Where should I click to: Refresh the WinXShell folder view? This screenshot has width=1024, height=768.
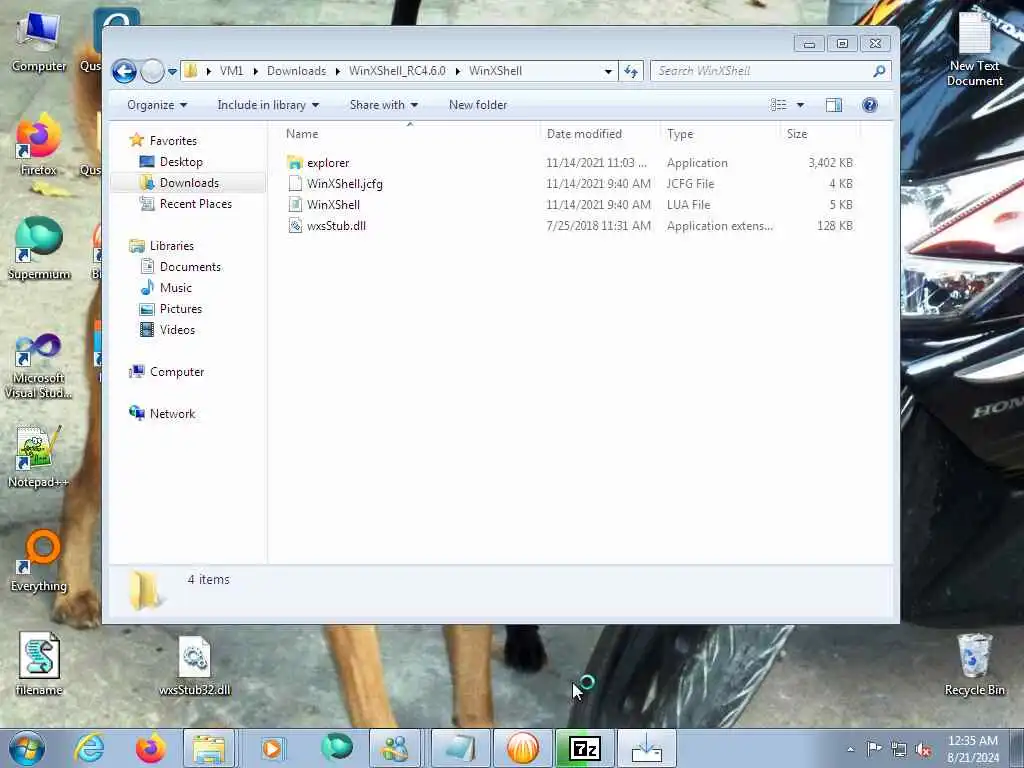(x=631, y=71)
